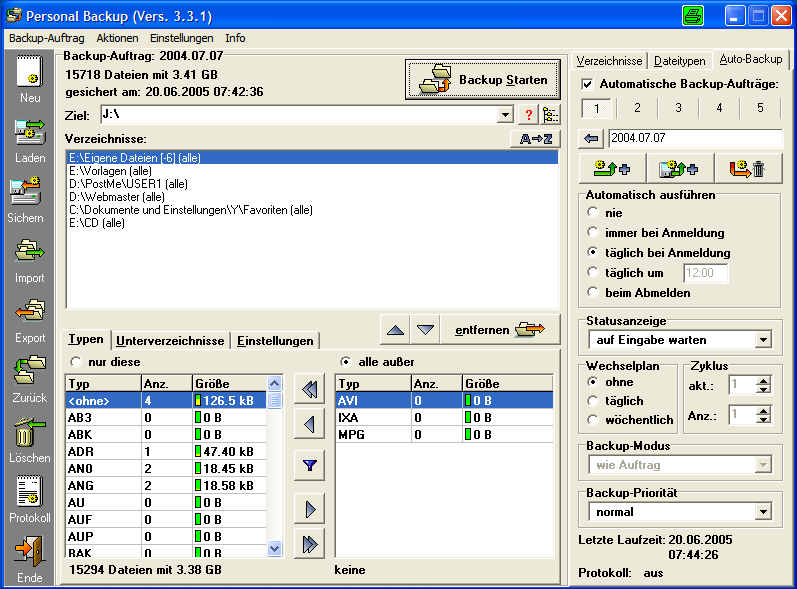This screenshot has height=589, width=797.
Task: Select 'immer bei Anmeldung' radio option
Action: [x=592, y=232]
